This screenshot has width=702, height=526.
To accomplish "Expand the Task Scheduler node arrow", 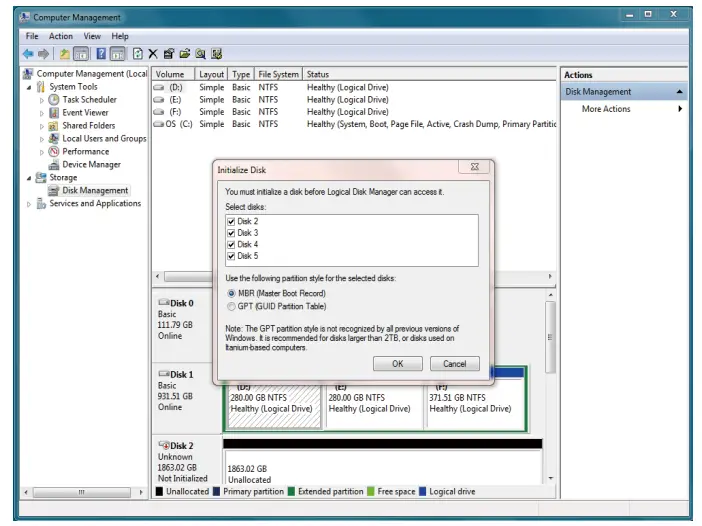I will [x=42, y=100].
